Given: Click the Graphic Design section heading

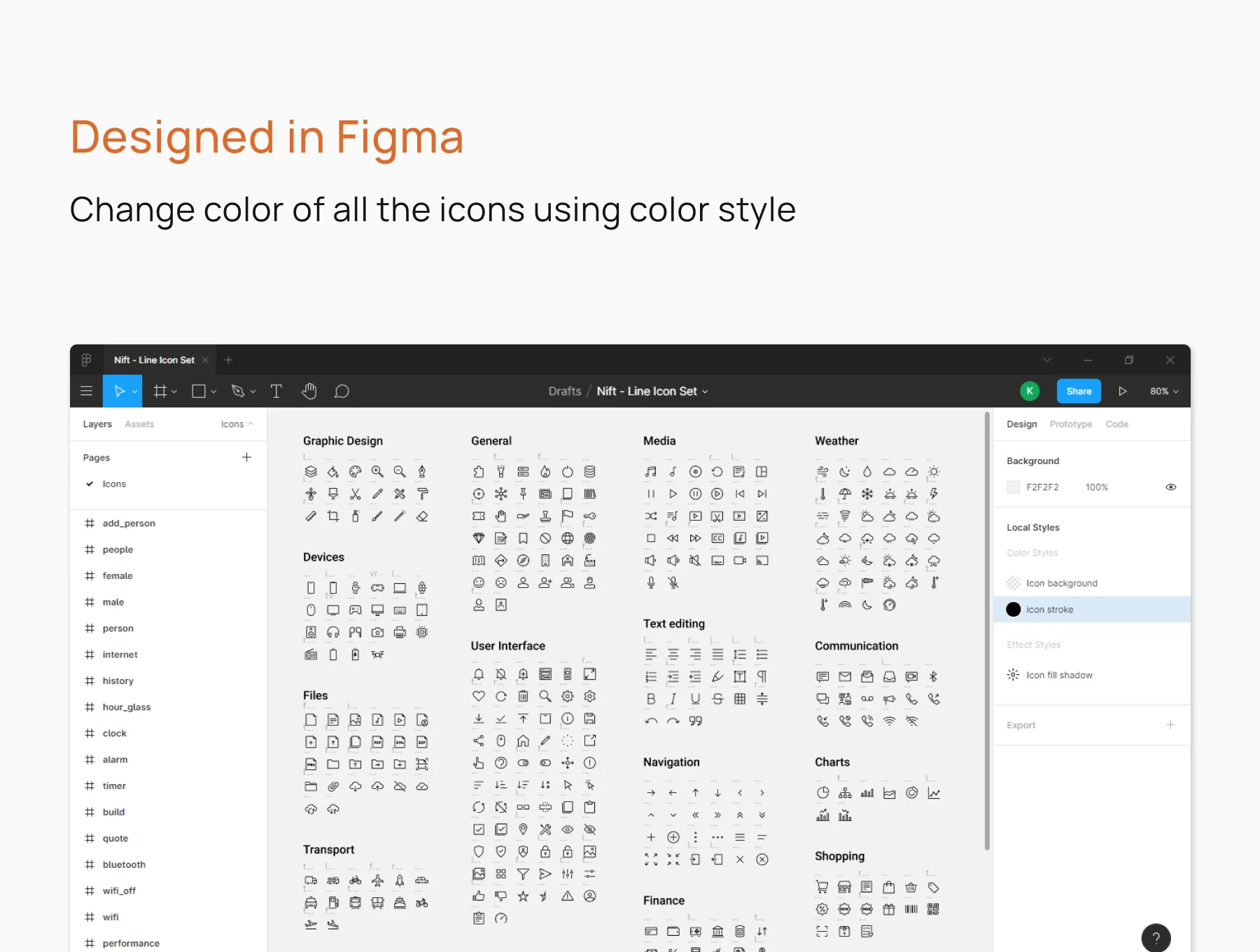Looking at the screenshot, I should (343, 441).
